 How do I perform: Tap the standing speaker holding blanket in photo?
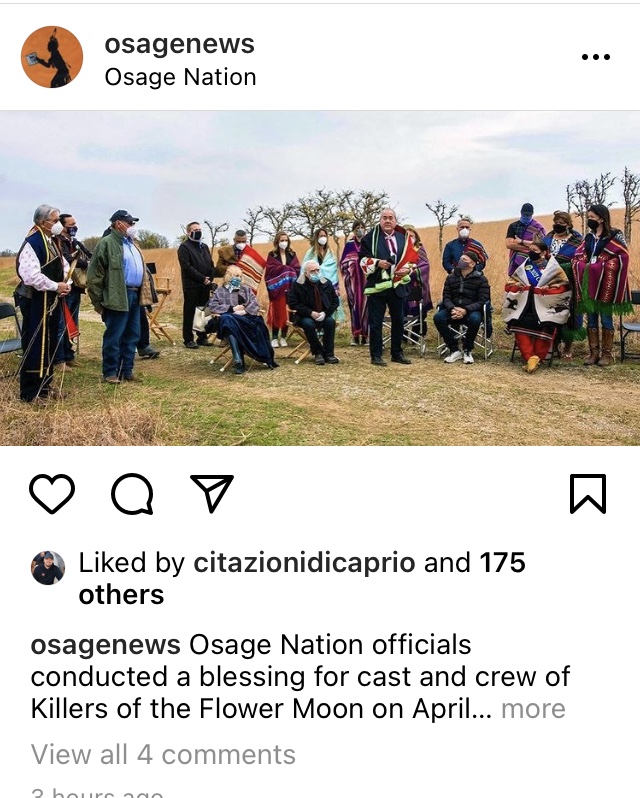click(388, 286)
